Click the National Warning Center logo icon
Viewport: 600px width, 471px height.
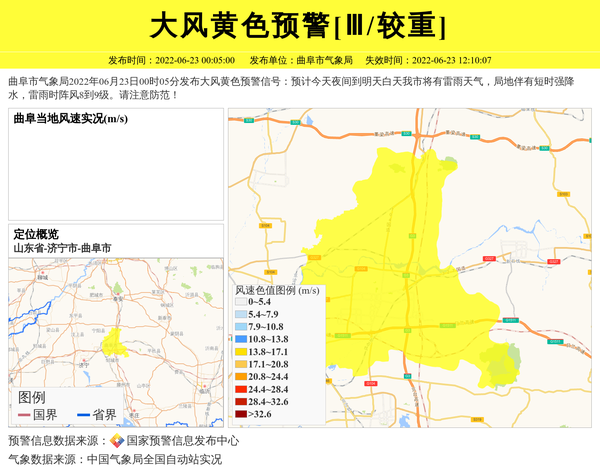pyautogui.click(x=117, y=441)
